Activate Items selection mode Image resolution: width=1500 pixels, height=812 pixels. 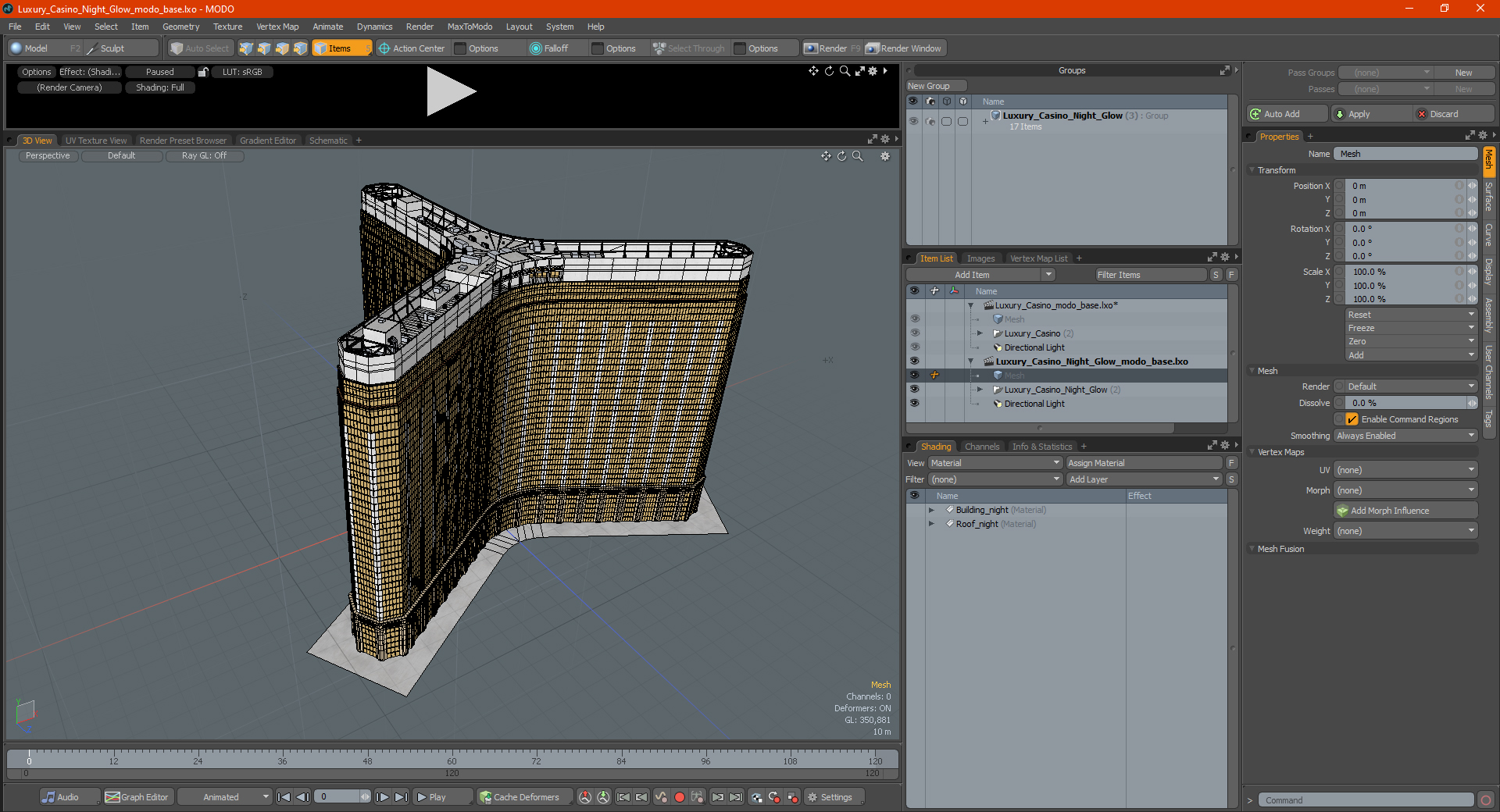click(341, 48)
